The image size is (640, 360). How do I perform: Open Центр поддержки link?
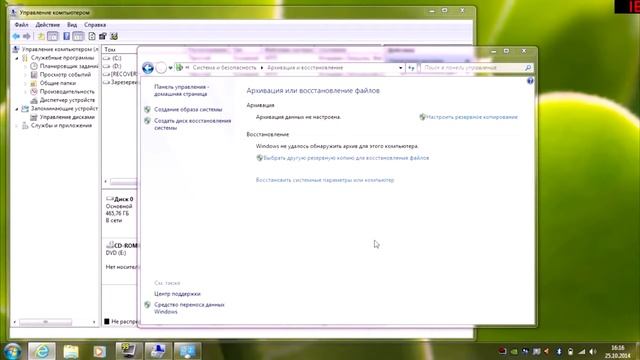(x=177, y=294)
